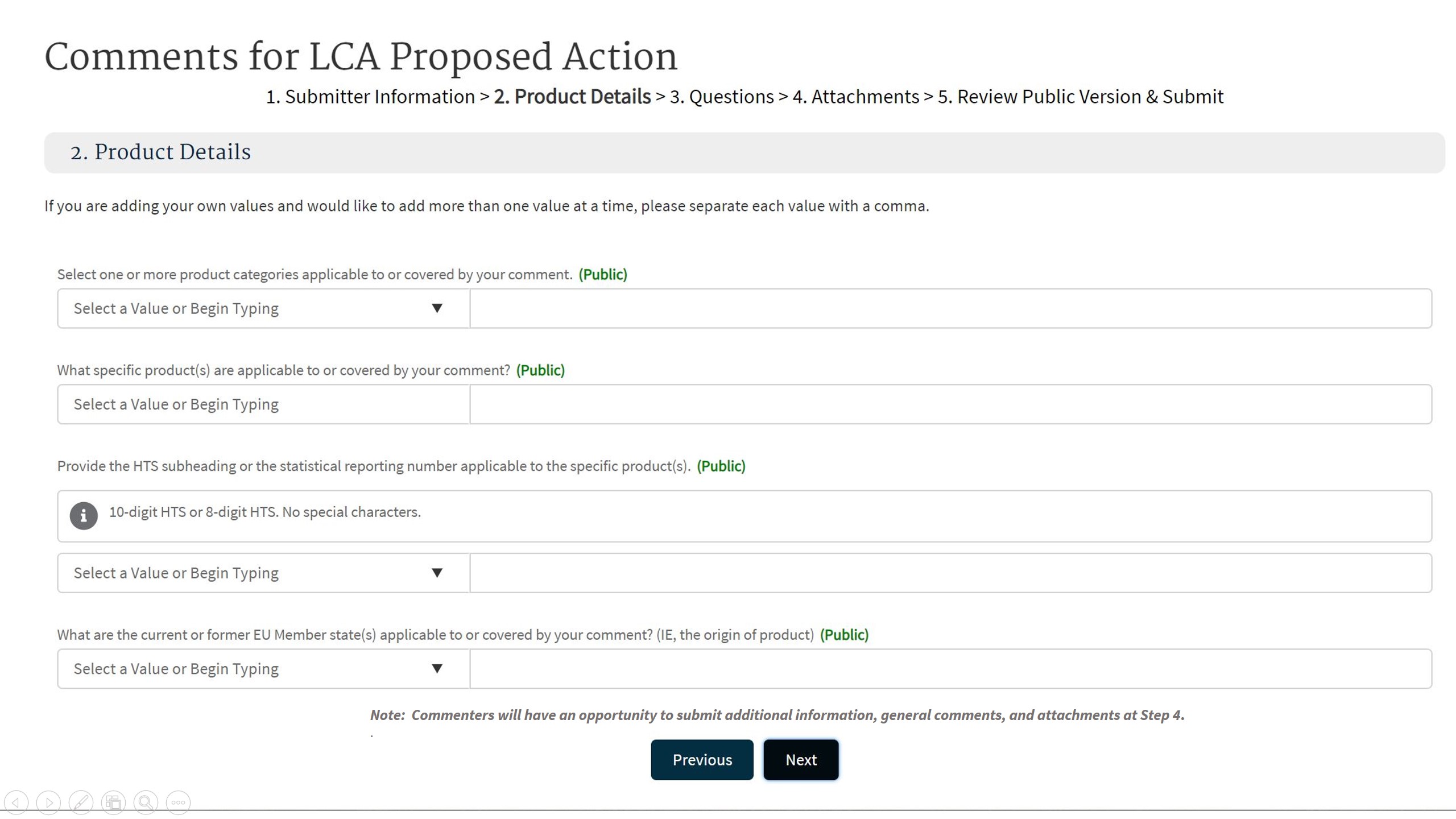Image resolution: width=1456 pixels, height=819 pixels.
Task: Click the Previous button
Action: (702, 760)
